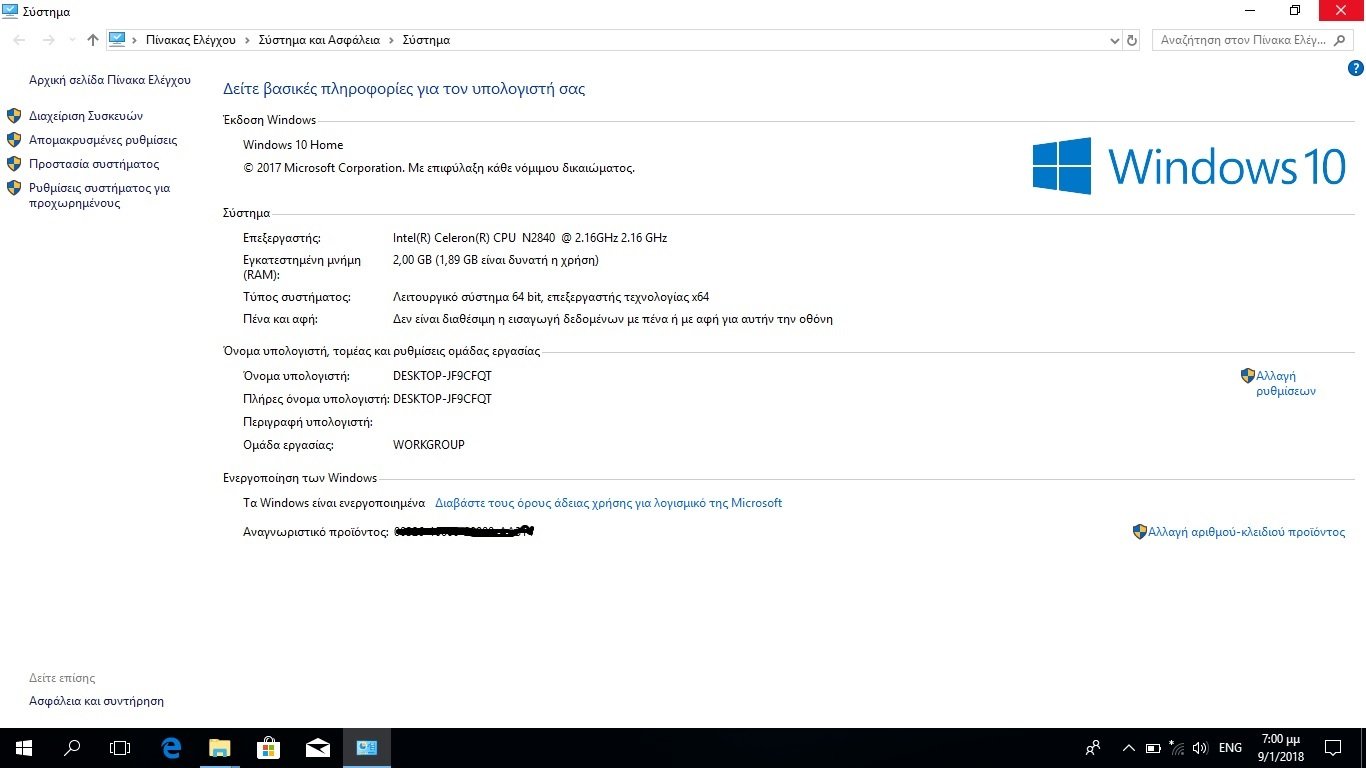The height and width of the screenshot is (768, 1366).
Task: Check battery status icon in tray
Action: pos(1152,748)
